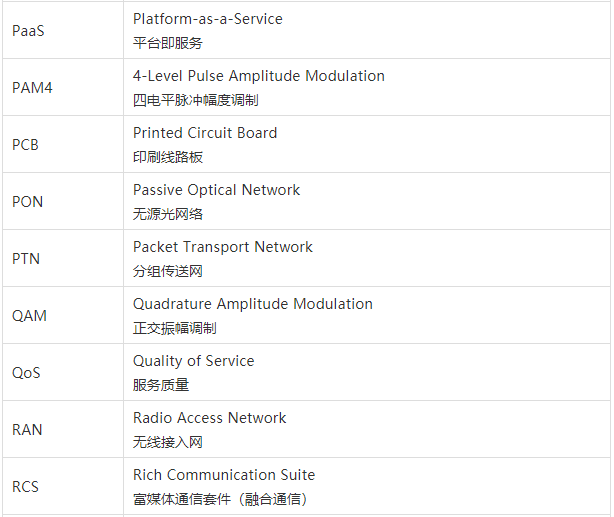
Task: Click the RAN abbreviation cell
Action: point(63,429)
